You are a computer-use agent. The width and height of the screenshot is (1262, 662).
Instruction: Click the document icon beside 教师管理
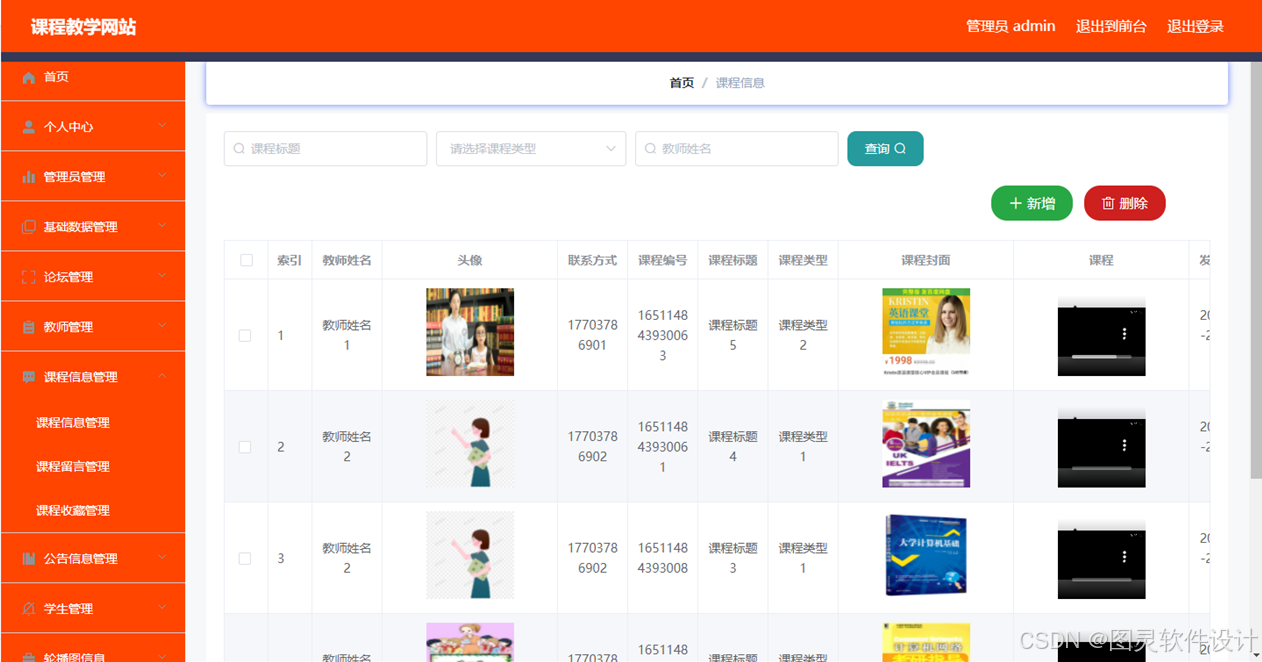[29, 327]
